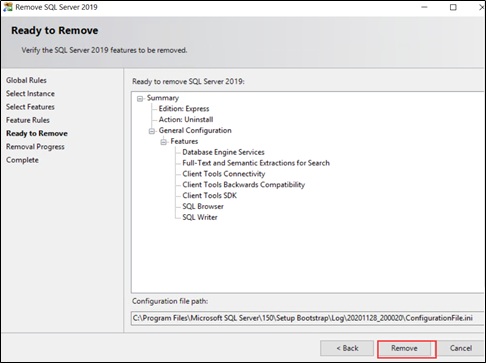Image resolution: width=486 pixels, height=363 pixels.
Task: Go back with the < Back button
Action: pyautogui.click(x=347, y=348)
